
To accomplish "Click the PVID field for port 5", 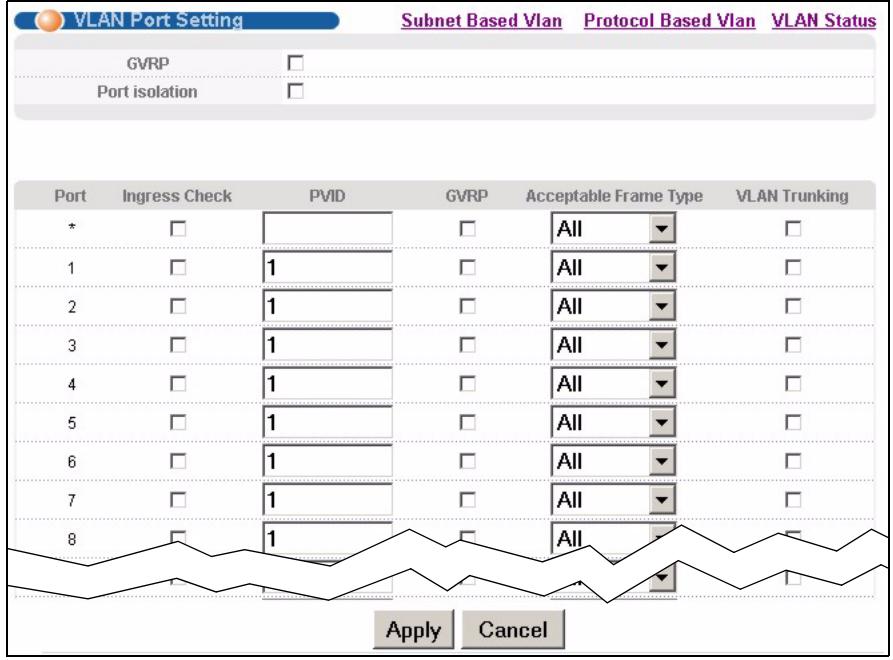I will pyautogui.click(x=327, y=422).
